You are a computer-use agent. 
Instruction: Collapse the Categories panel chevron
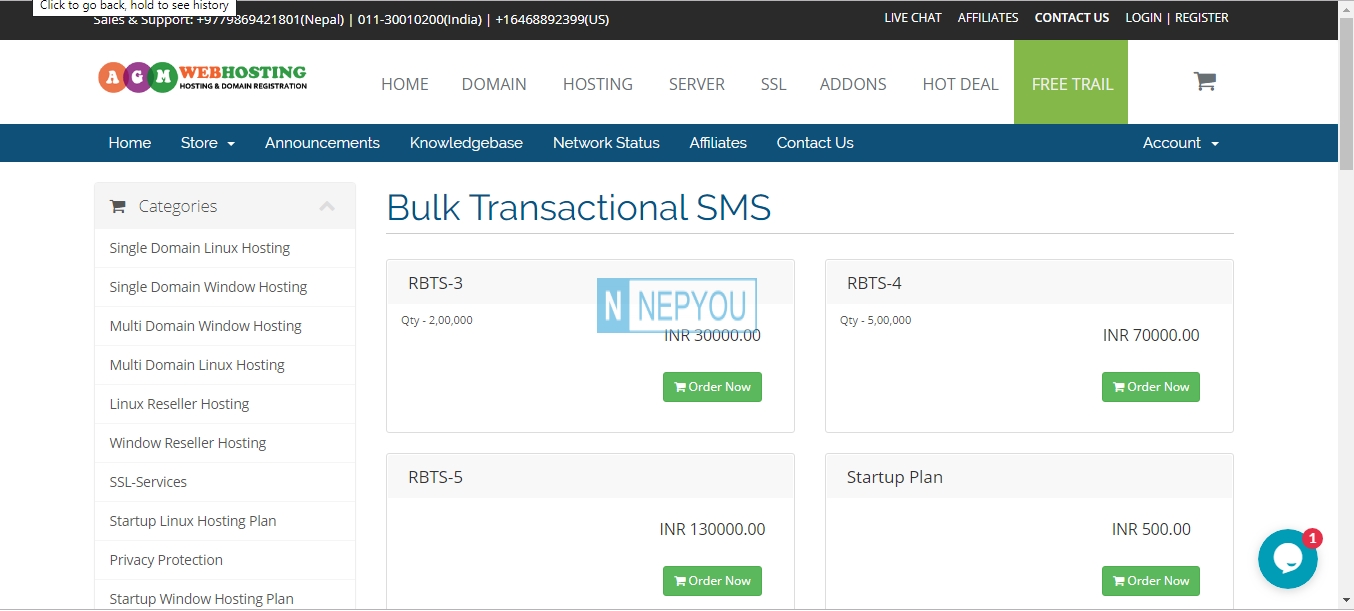[327, 206]
